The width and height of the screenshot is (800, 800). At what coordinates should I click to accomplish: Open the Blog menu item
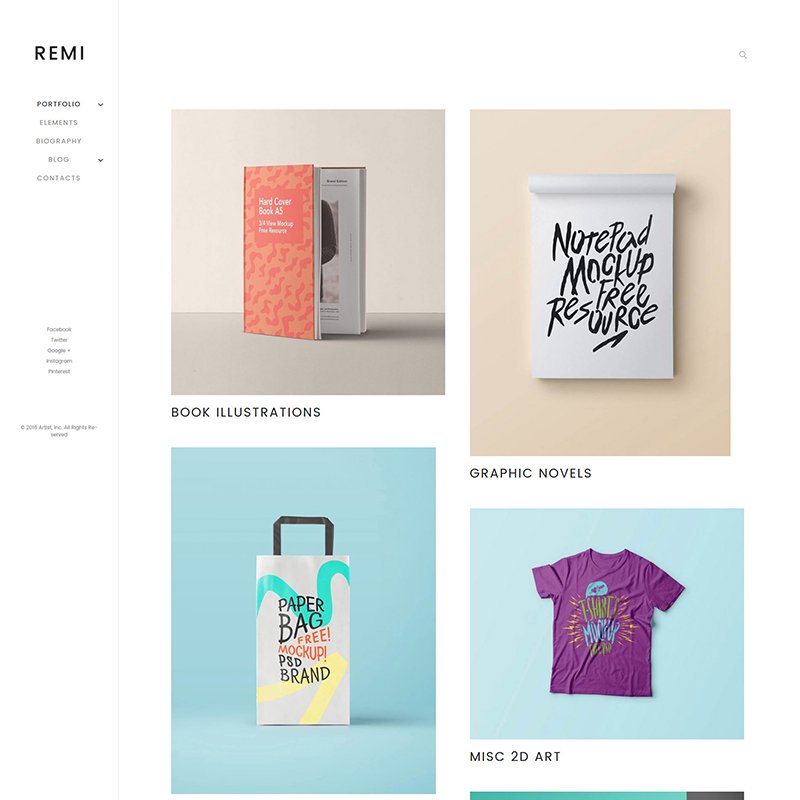[59, 160]
